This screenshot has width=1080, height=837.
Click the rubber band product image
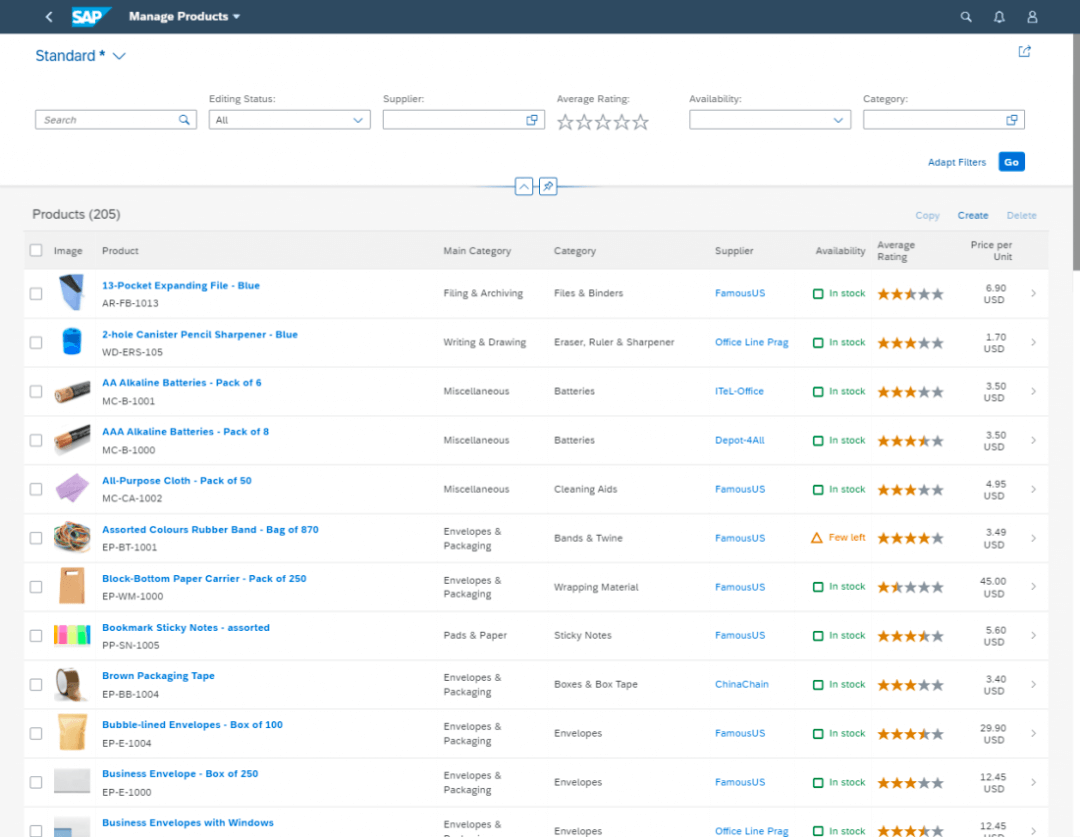[72, 537]
